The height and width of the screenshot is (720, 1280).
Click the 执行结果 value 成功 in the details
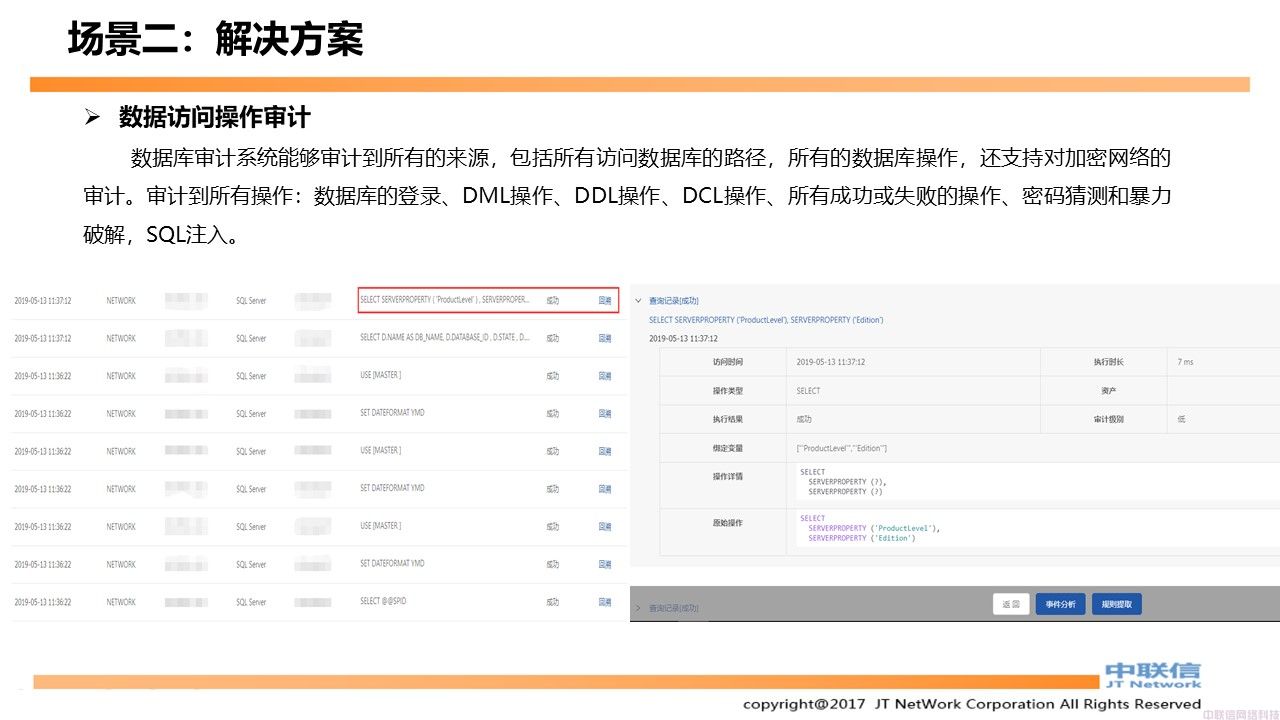click(804, 420)
